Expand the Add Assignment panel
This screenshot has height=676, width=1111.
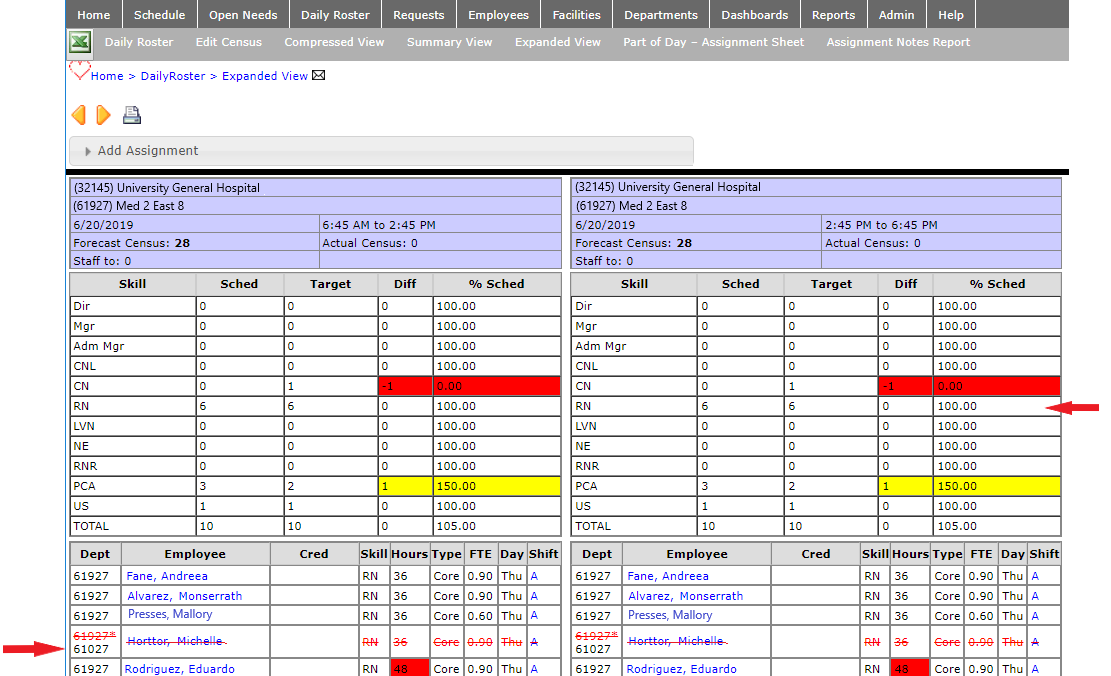148,151
